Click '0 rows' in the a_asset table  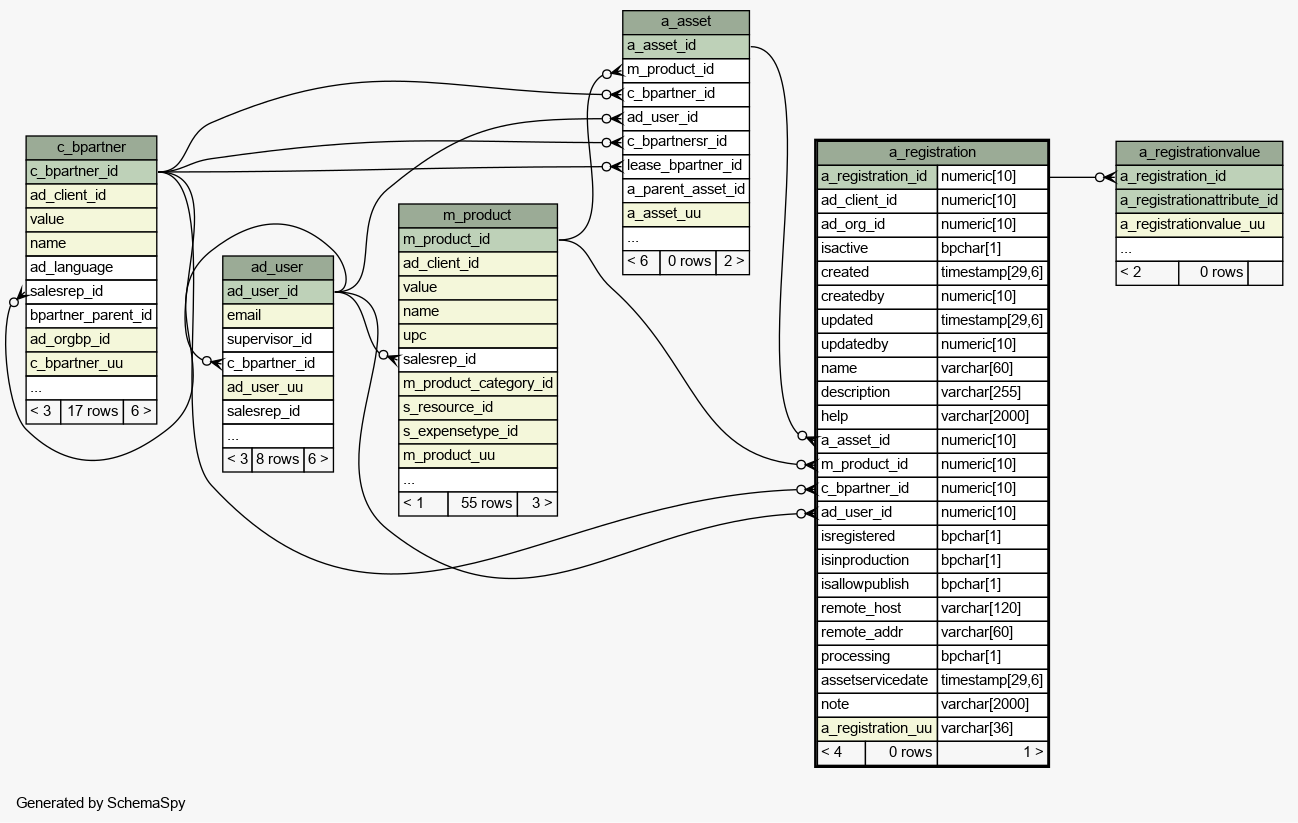(x=688, y=261)
